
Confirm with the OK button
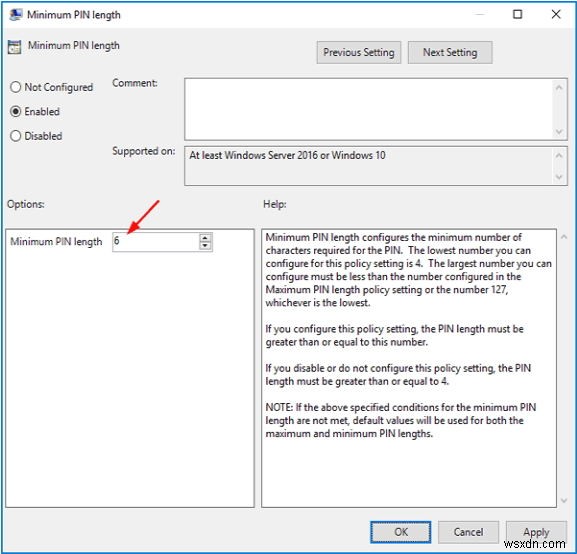[x=401, y=532]
